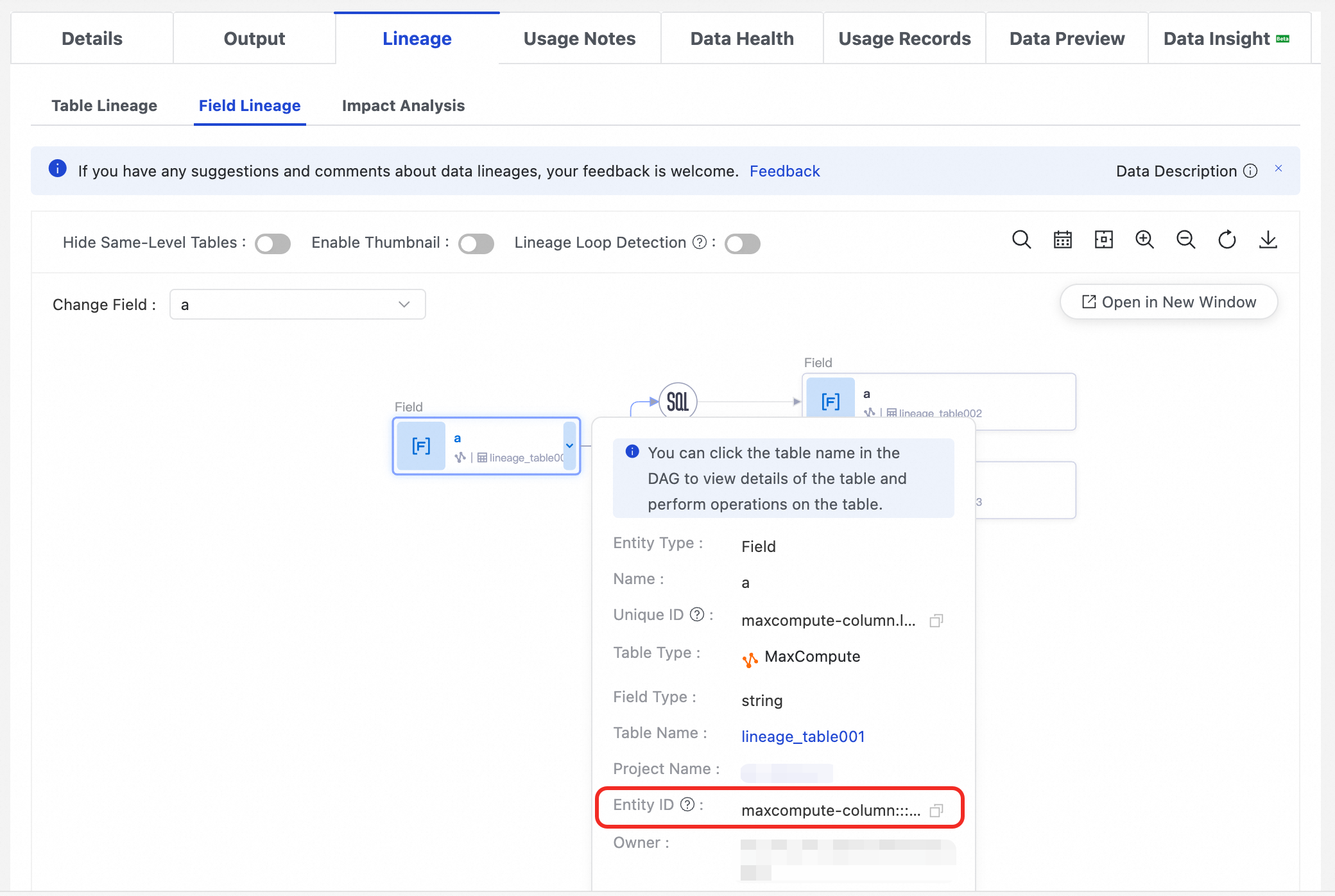1335x896 pixels.
Task: Zoom out of the lineage graph
Action: click(x=1185, y=240)
